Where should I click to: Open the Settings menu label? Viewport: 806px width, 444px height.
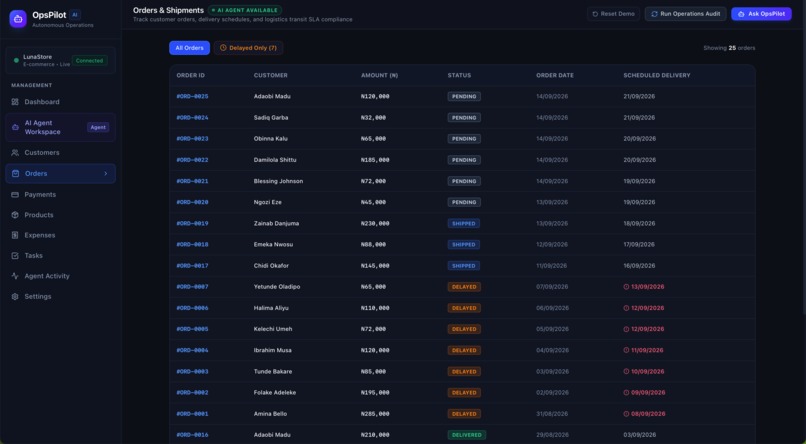(x=38, y=297)
